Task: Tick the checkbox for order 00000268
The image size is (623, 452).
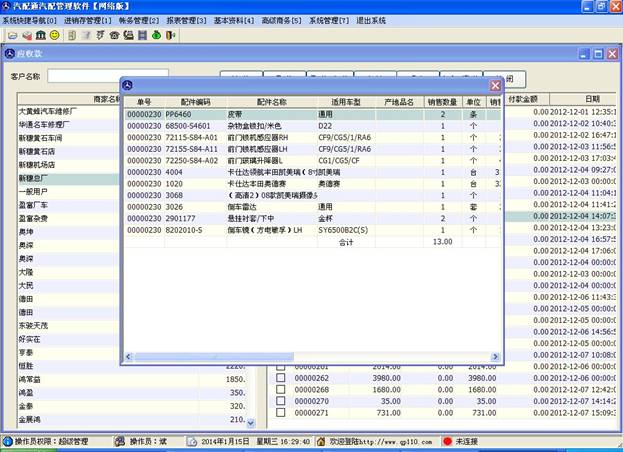Action: 281,389
